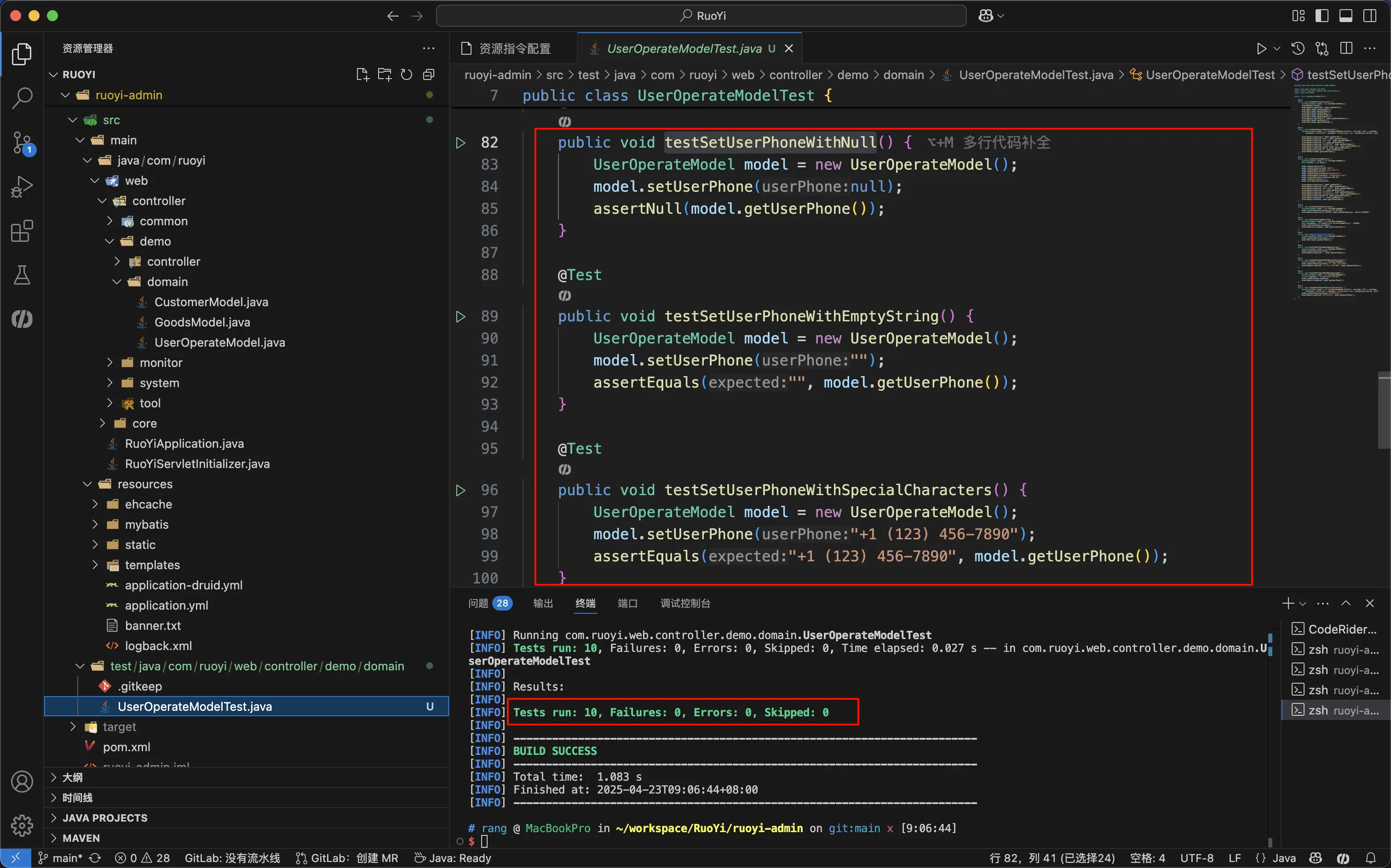Open the run dropdown arrow in editor toolbar

click(x=1277, y=48)
